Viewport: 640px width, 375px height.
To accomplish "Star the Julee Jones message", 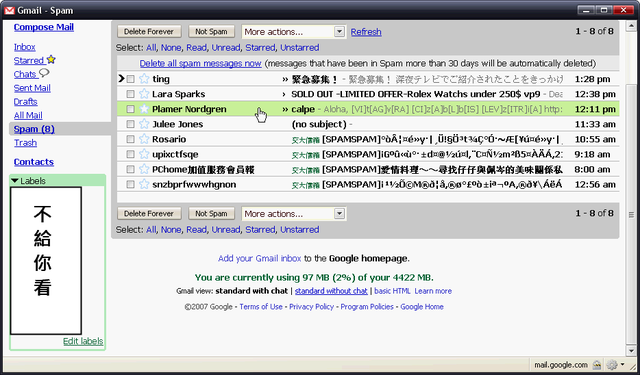I will (x=144, y=124).
